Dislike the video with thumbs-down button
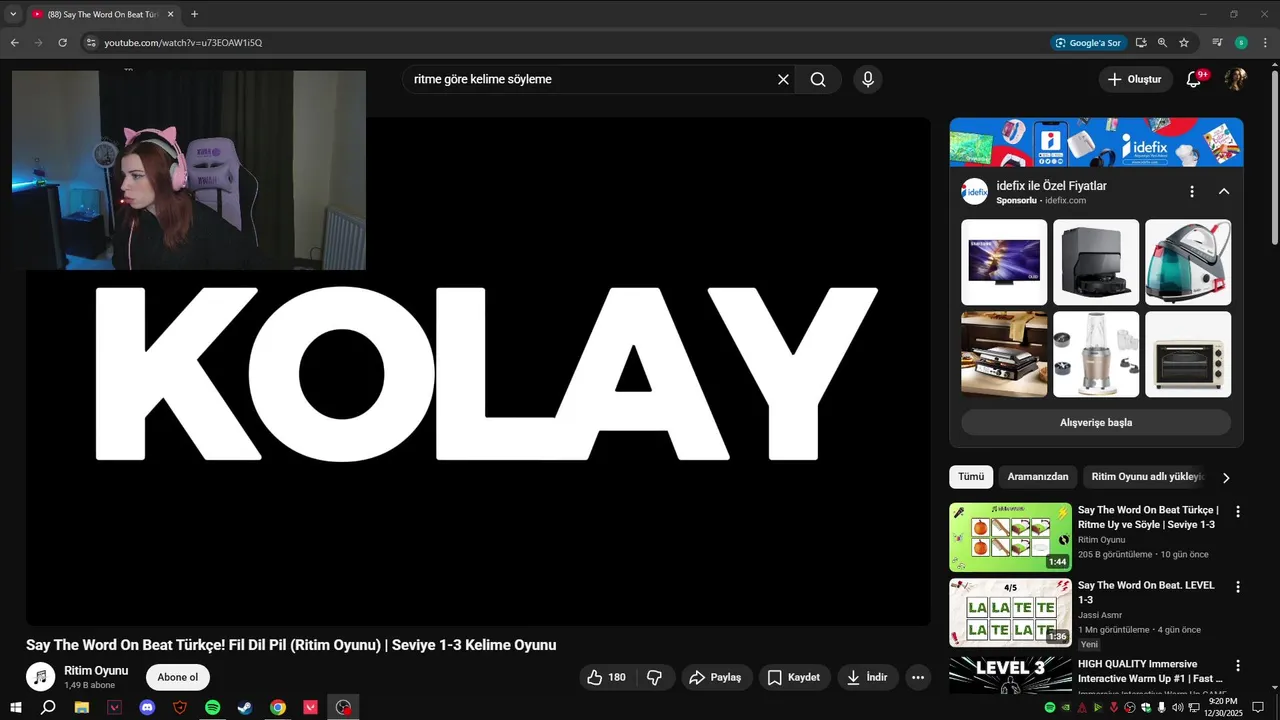This screenshot has height=720, width=1280. click(655, 677)
